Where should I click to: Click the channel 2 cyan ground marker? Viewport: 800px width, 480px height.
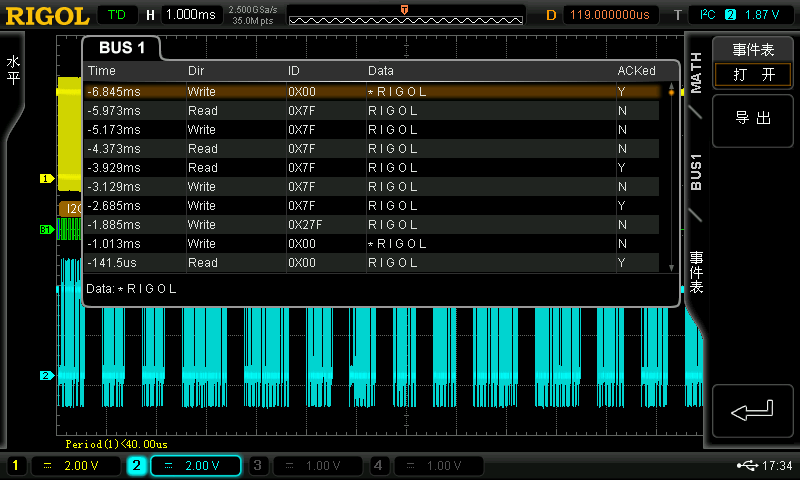point(46,375)
